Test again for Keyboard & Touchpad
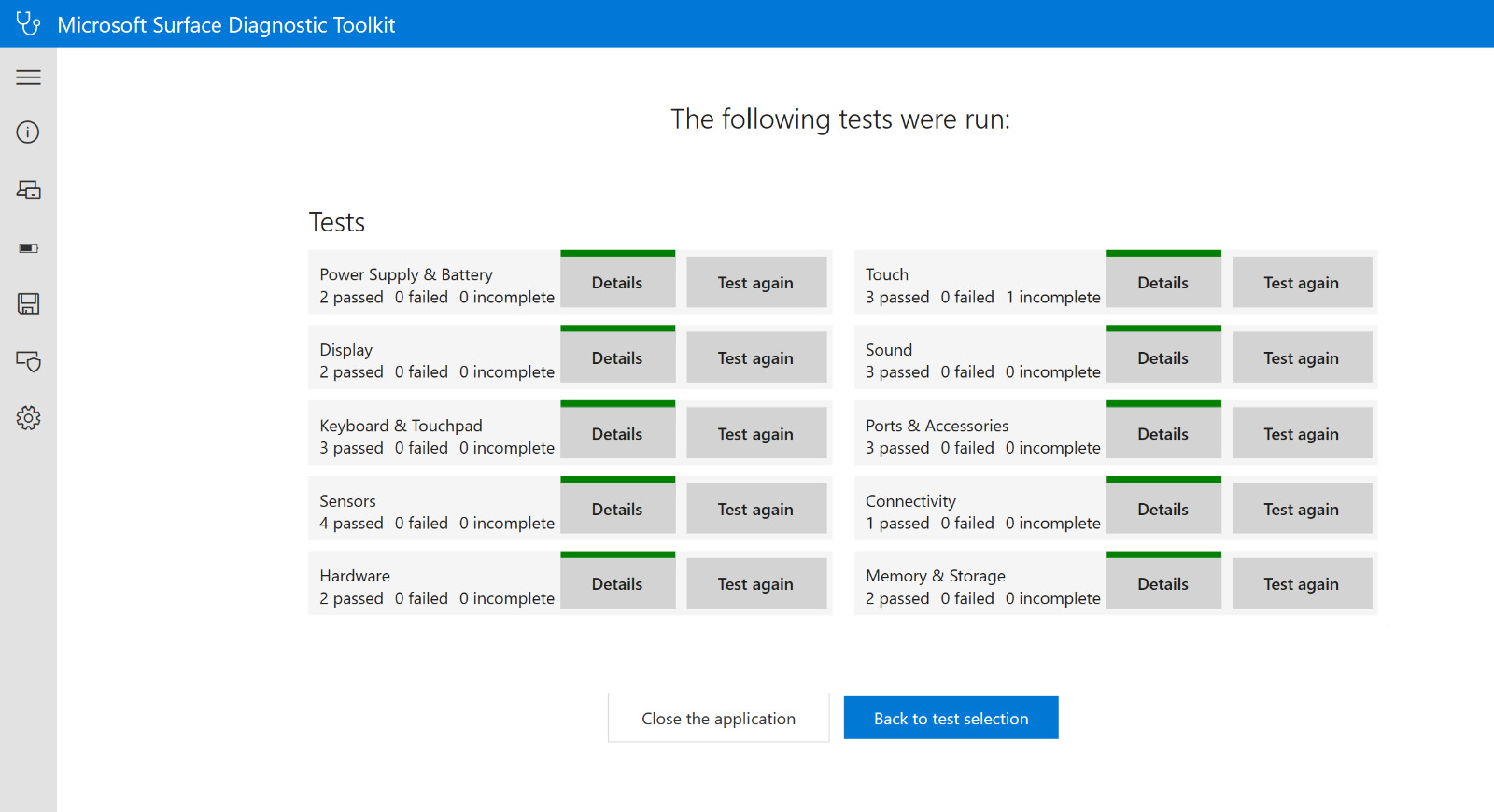Image resolution: width=1494 pixels, height=812 pixels. [756, 434]
